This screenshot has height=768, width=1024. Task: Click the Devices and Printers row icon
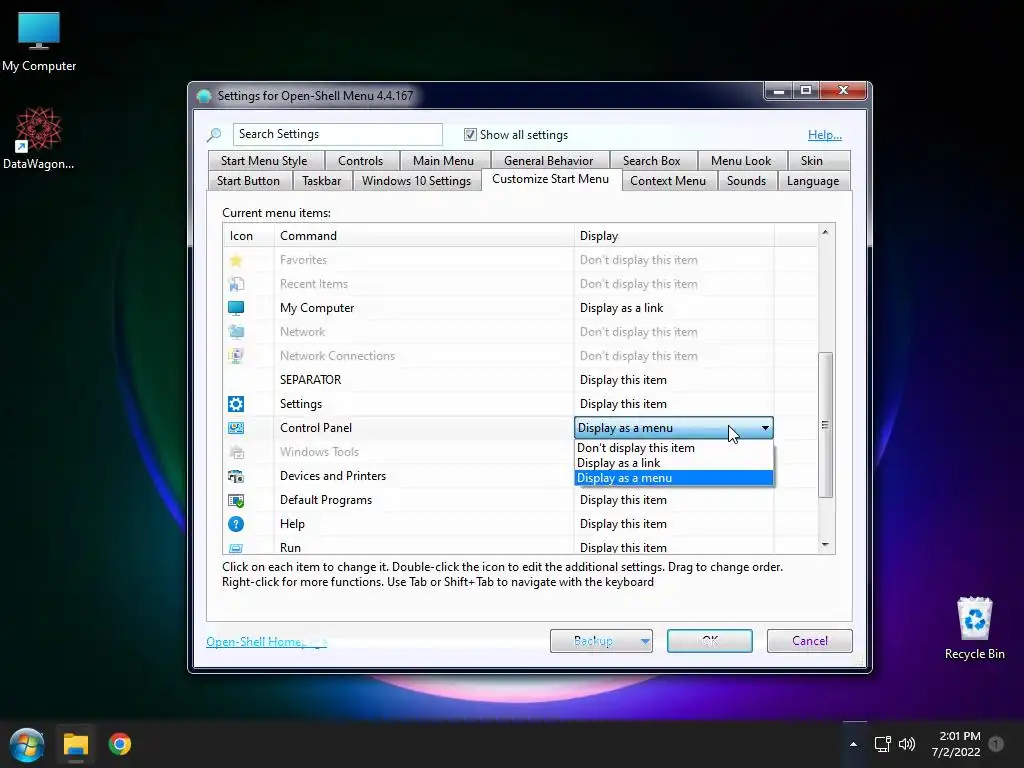tap(236, 476)
